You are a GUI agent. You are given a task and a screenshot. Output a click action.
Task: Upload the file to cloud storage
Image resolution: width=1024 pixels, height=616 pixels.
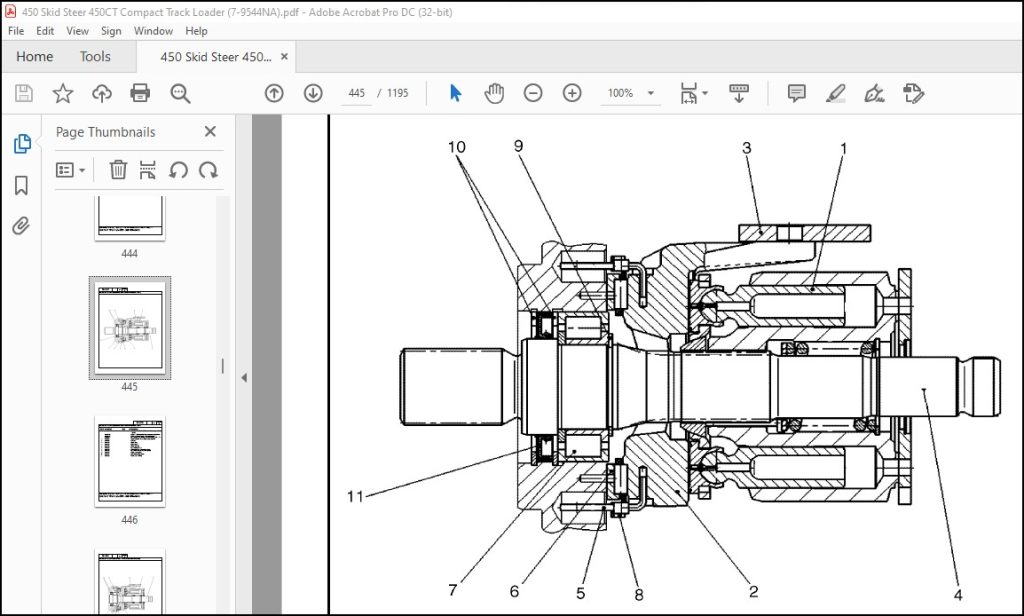(102, 93)
